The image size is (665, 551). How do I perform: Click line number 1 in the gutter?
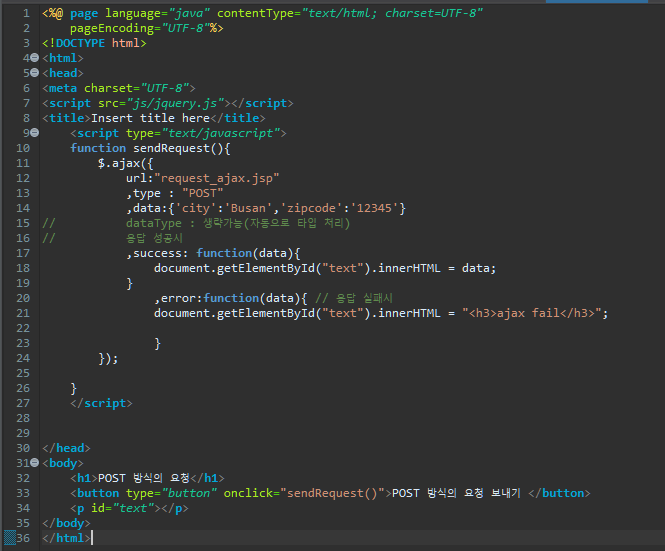[x=26, y=13]
